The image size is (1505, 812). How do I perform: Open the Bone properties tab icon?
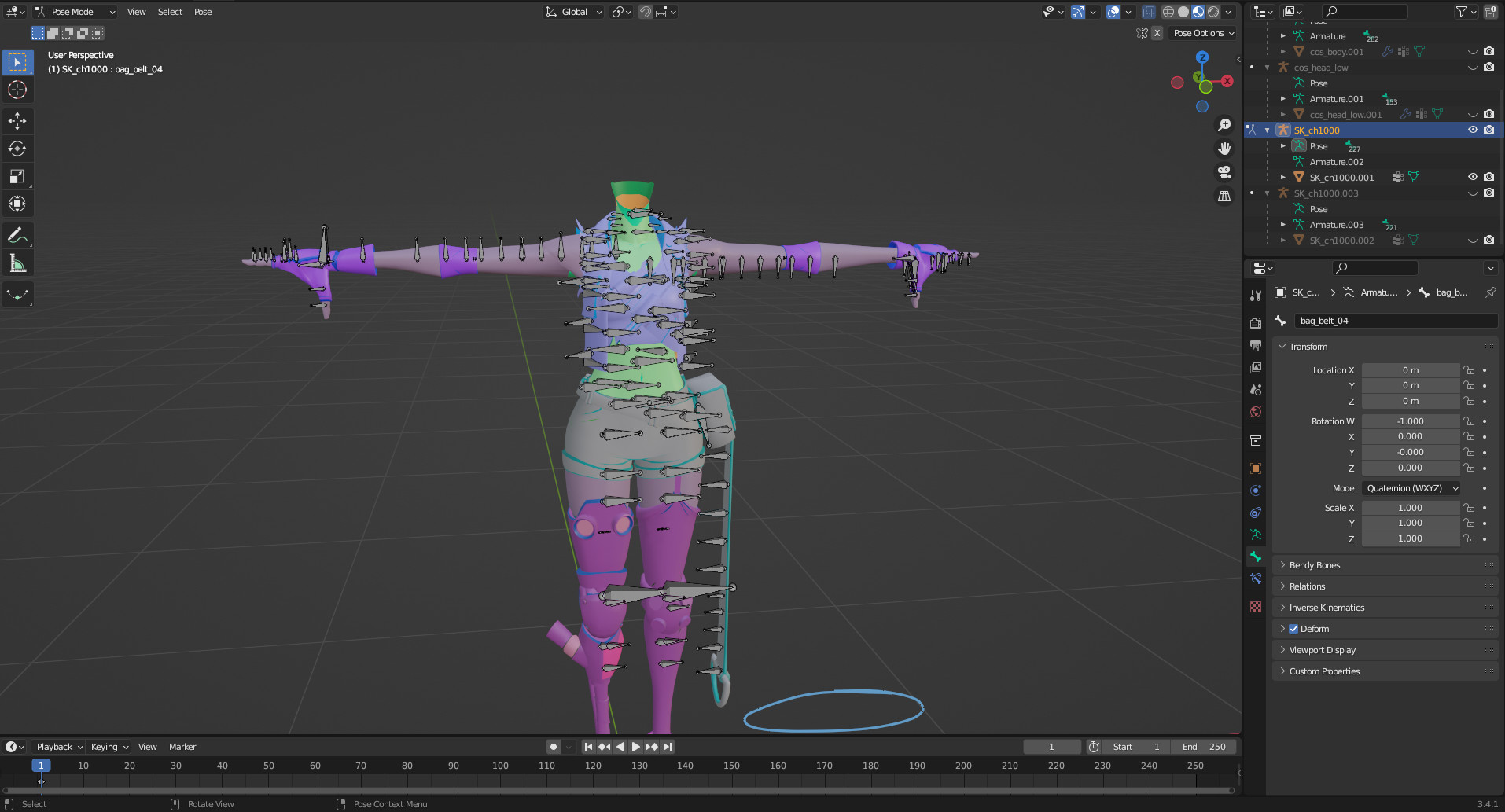tap(1256, 557)
